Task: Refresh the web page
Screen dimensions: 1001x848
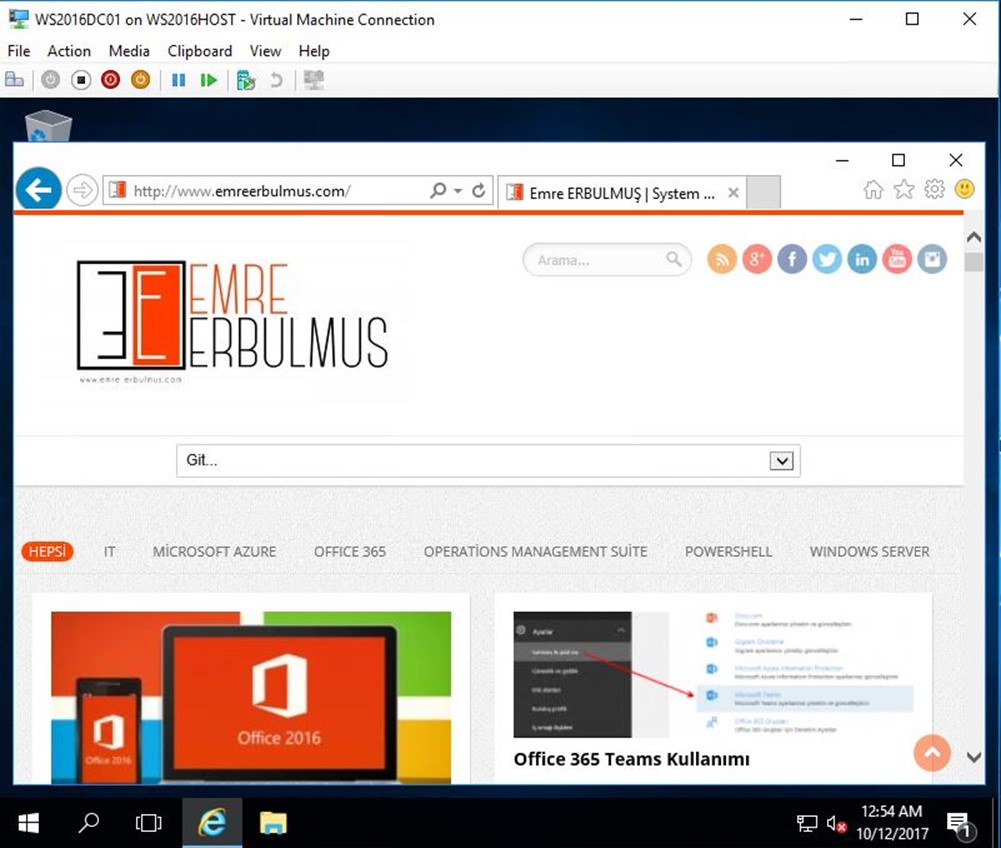Action: [x=479, y=190]
